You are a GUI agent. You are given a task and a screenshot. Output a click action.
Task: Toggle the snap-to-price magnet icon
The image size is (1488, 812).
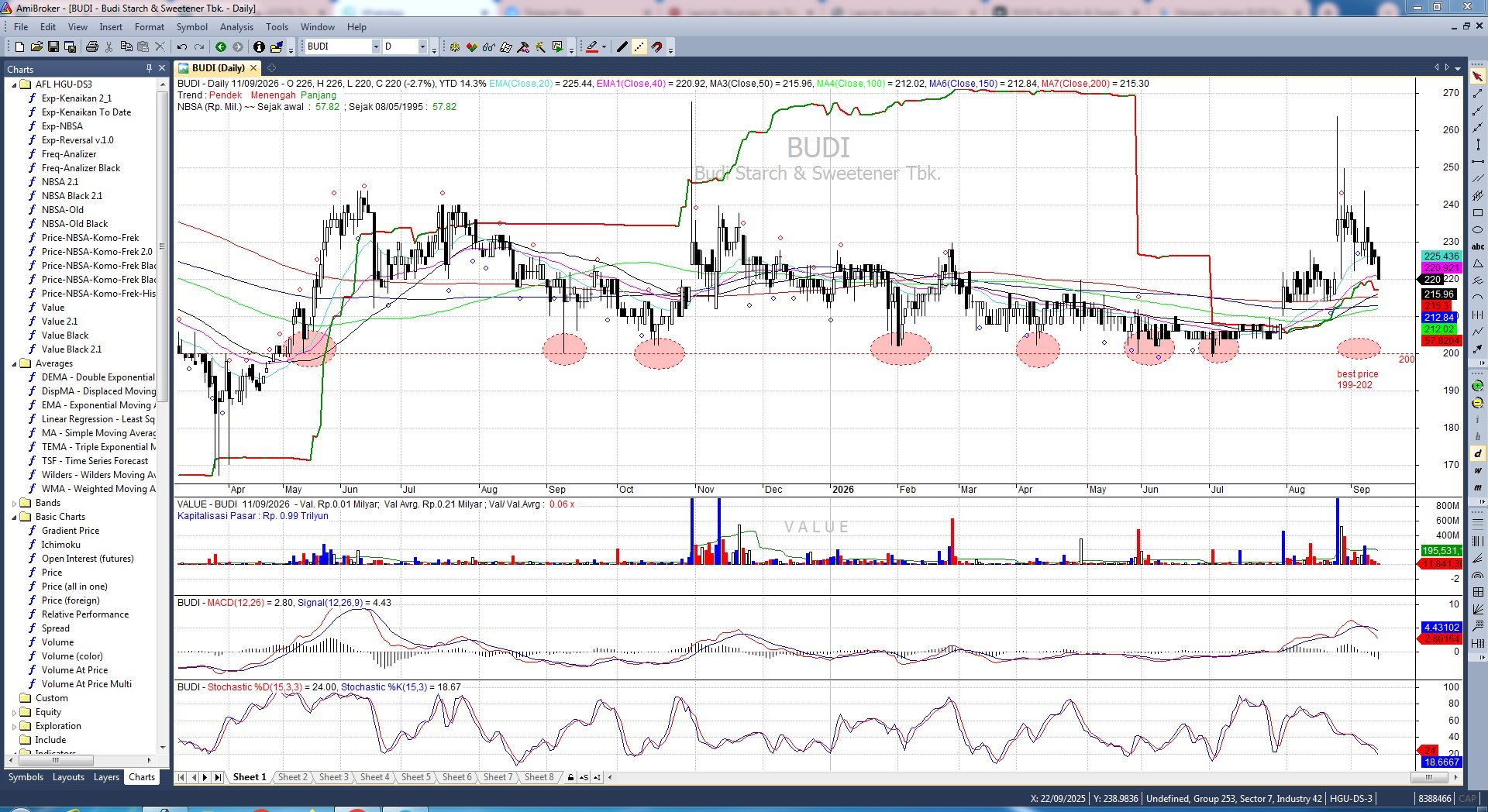(x=657, y=47)
